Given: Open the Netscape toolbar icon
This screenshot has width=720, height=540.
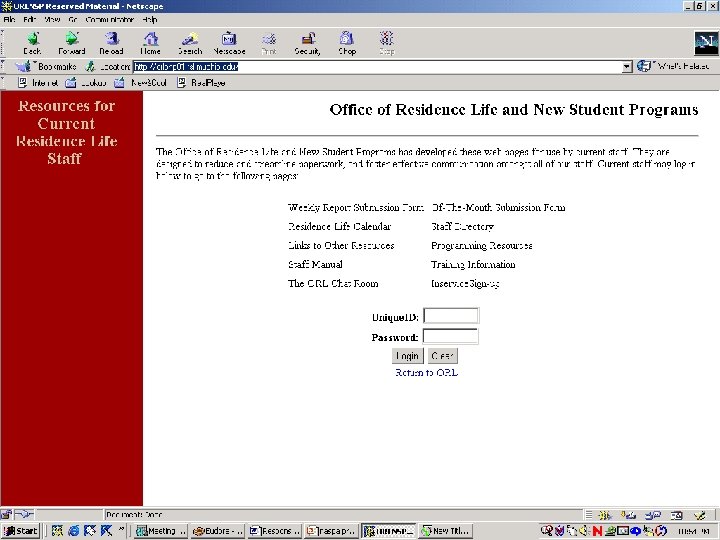Looking at the screenshot, I should click(x=229, y=43).
